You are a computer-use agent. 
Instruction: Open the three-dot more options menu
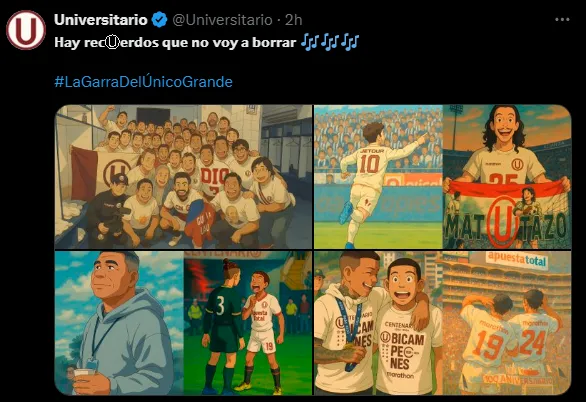(x=562, y=19)
